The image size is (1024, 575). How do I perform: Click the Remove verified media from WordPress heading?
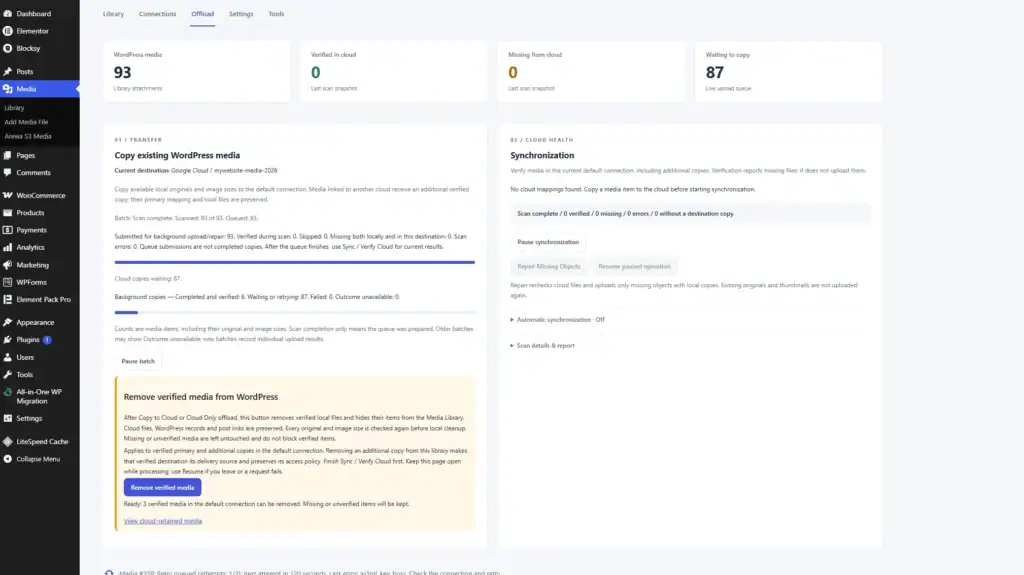[x=200, y=397]
